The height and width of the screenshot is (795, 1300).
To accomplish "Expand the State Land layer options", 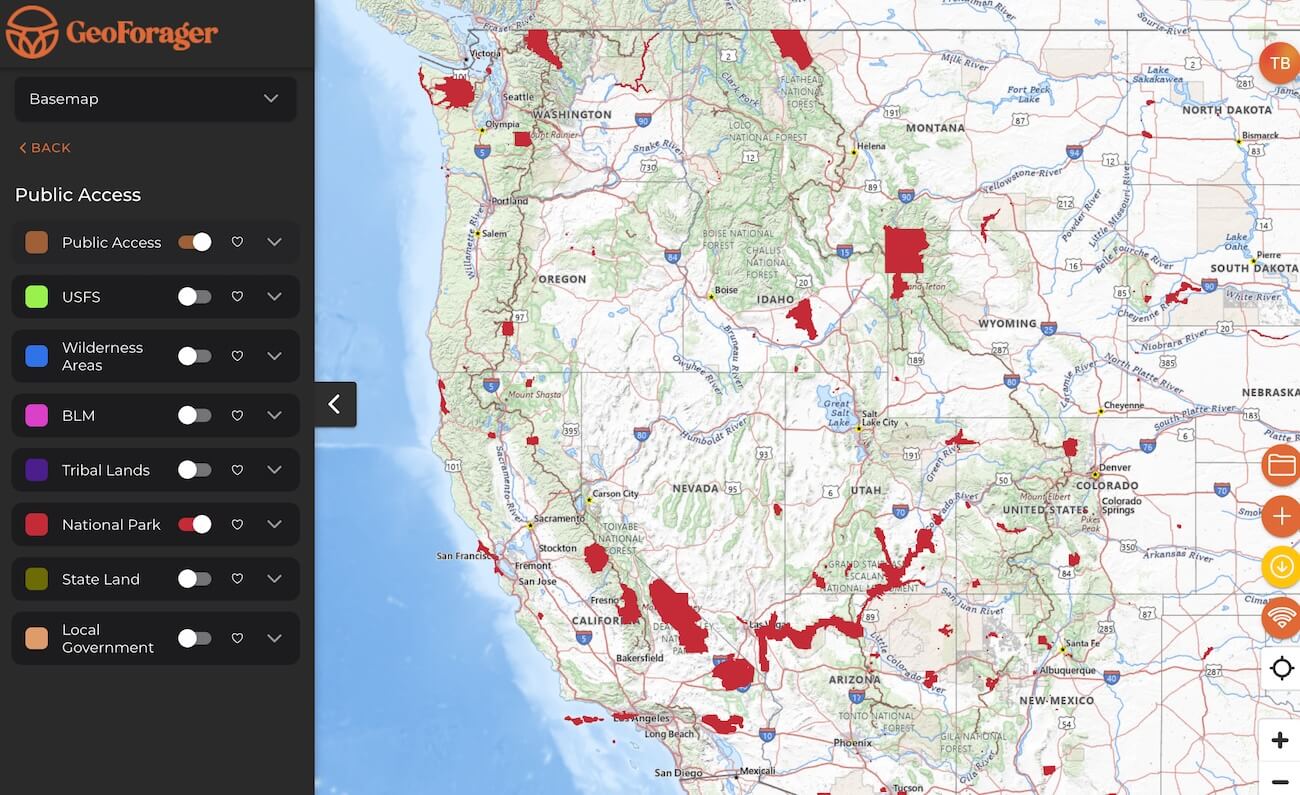I will (275, 579).
